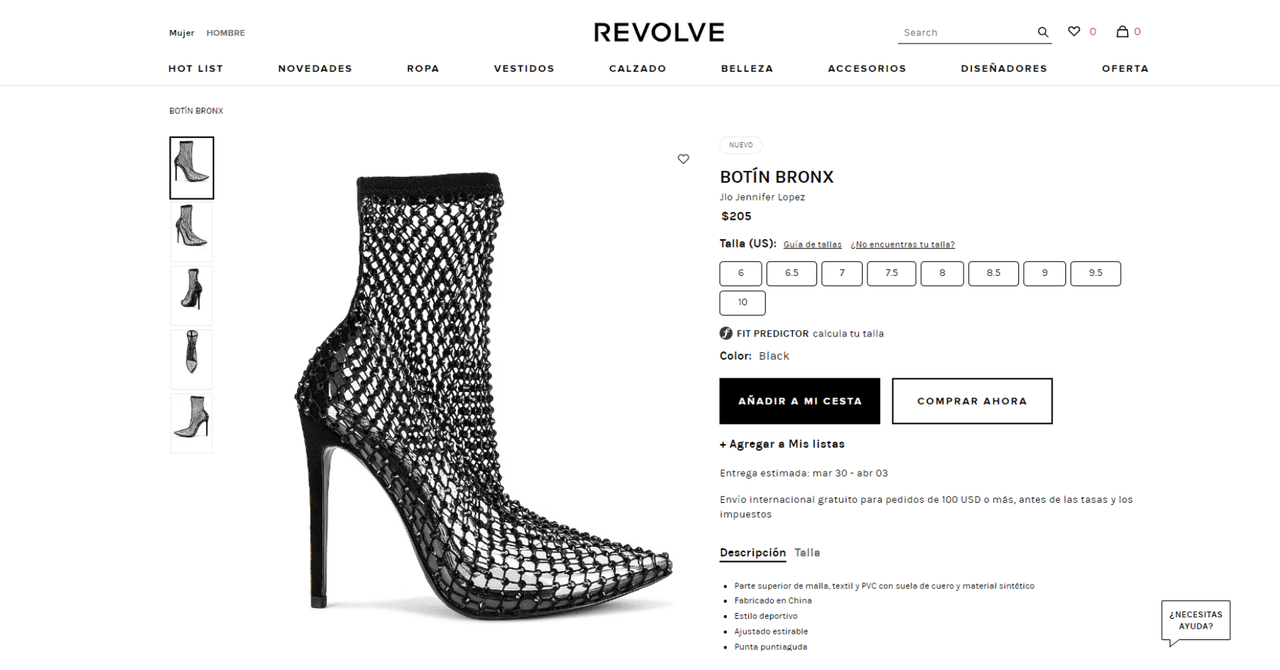The image size is (1280, 670).
Task: Open the search magnifier icon
Action: point(1042,31)
